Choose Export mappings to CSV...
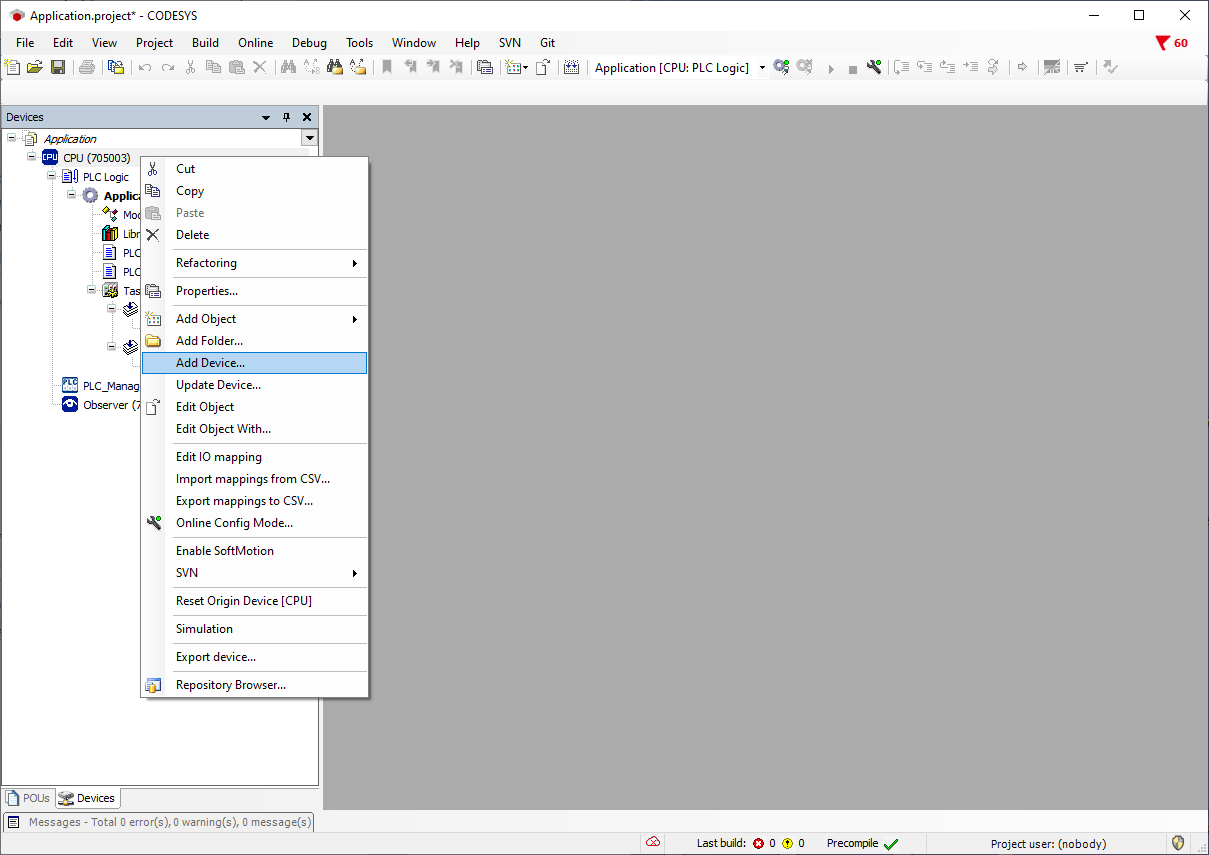Viewport: 1209px width, 855px height. pyautogui.click(x=244, y=501)
